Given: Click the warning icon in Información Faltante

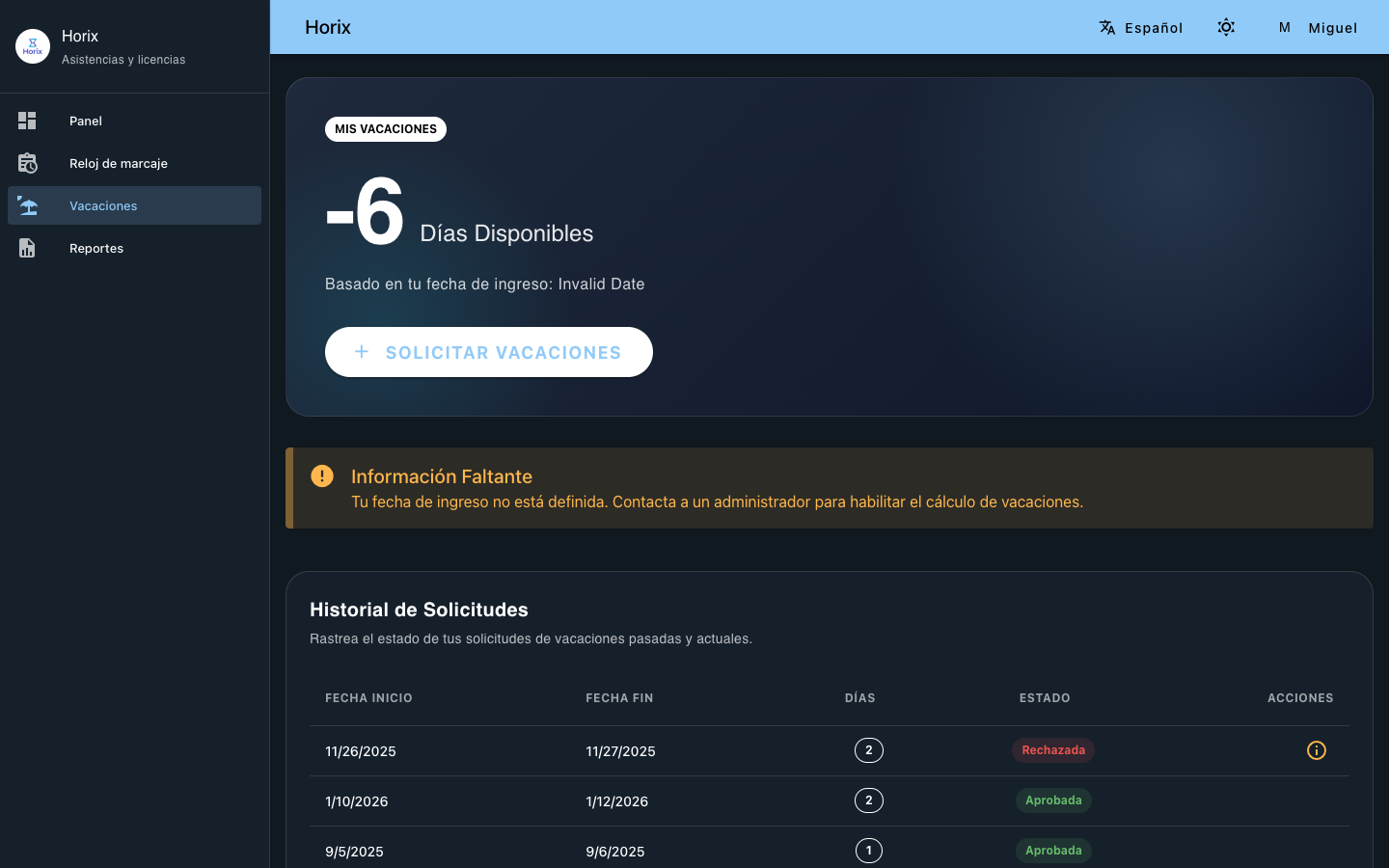Looking at the screenshot, I should (322, 476).
